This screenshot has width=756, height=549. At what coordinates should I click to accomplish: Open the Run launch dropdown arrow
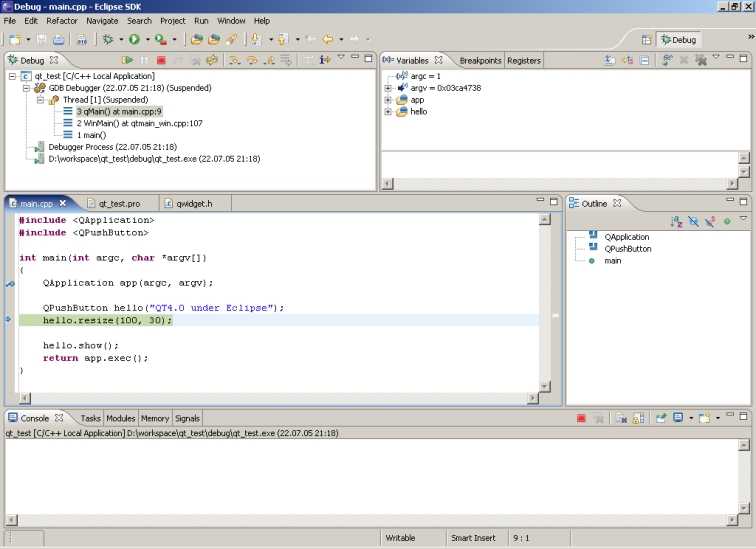point(148,40)
